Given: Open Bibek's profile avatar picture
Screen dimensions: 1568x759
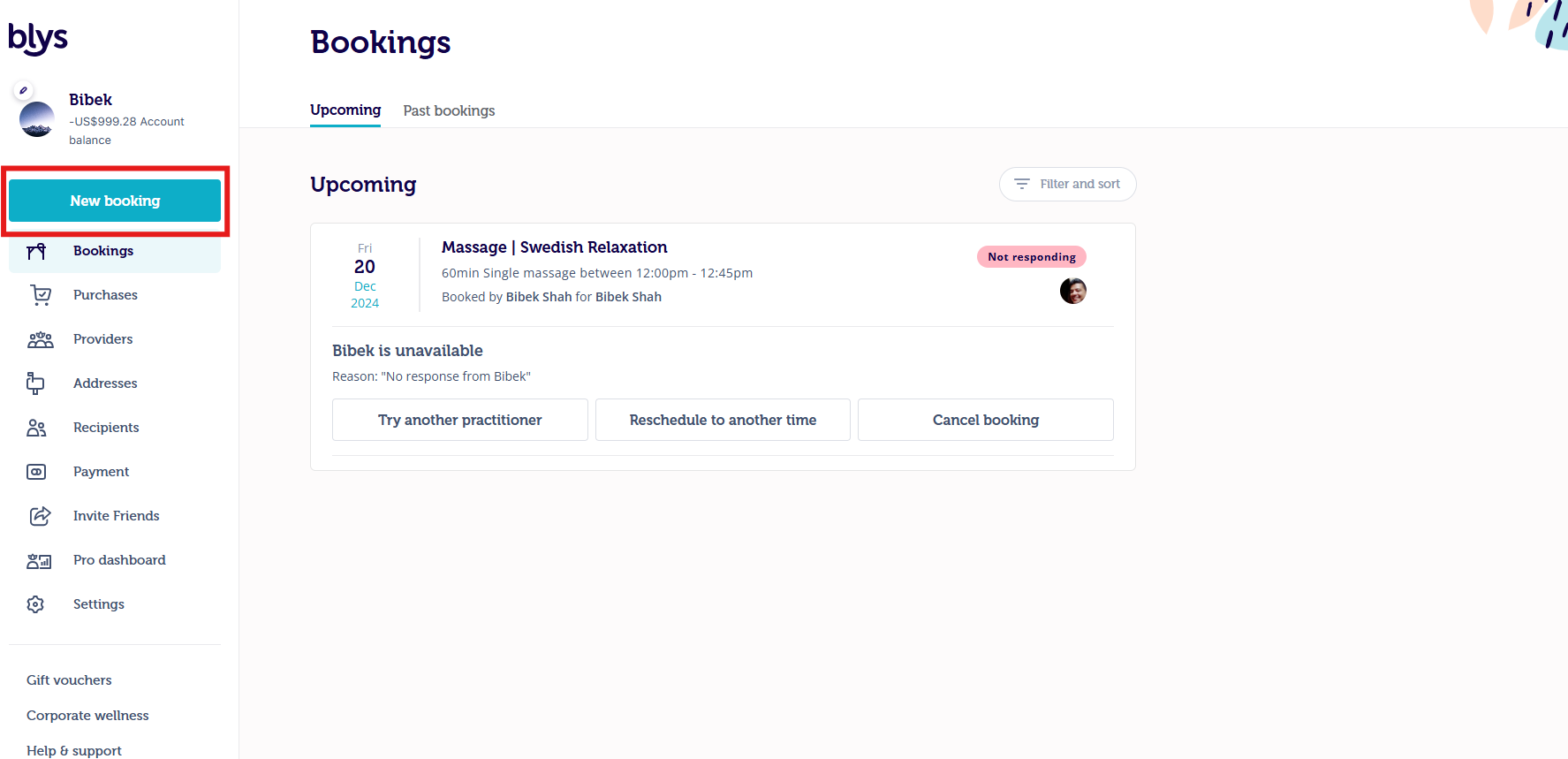Looking at the screenshot, I should 37,119.
